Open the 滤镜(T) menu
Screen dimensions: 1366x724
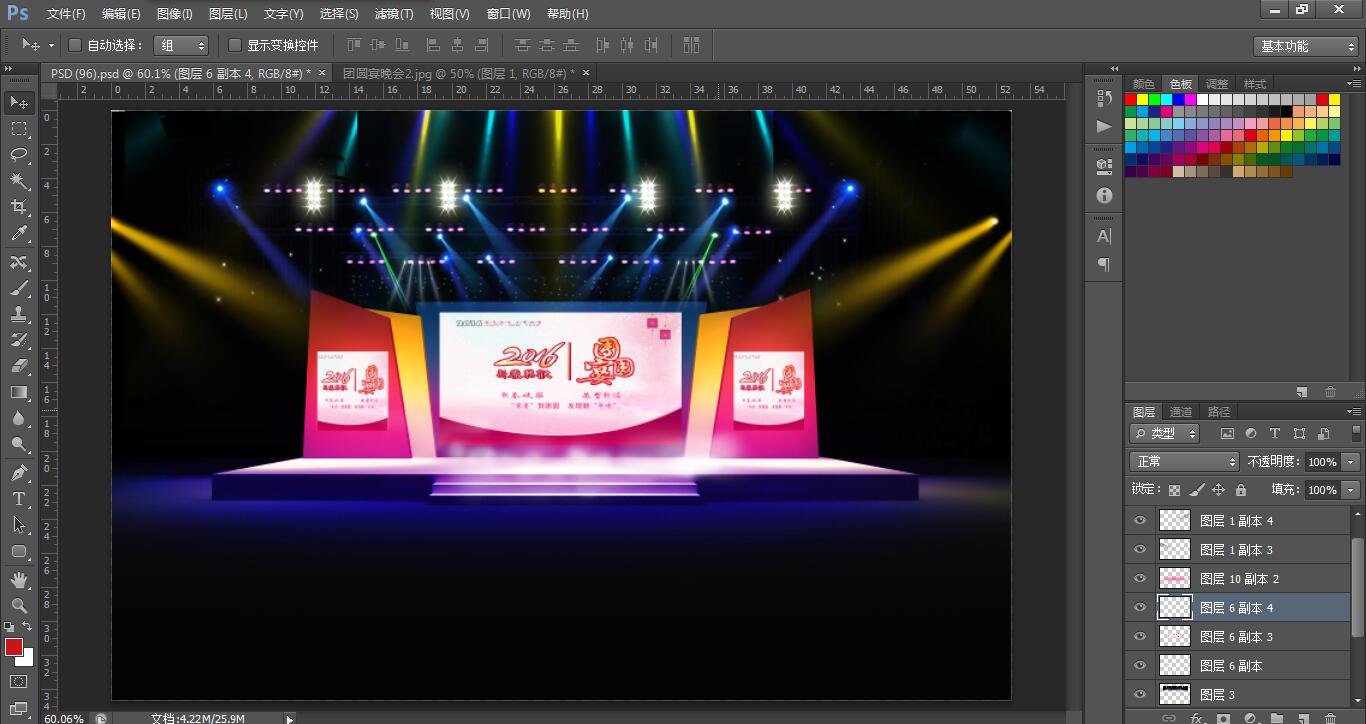click(x=394, y=14)
